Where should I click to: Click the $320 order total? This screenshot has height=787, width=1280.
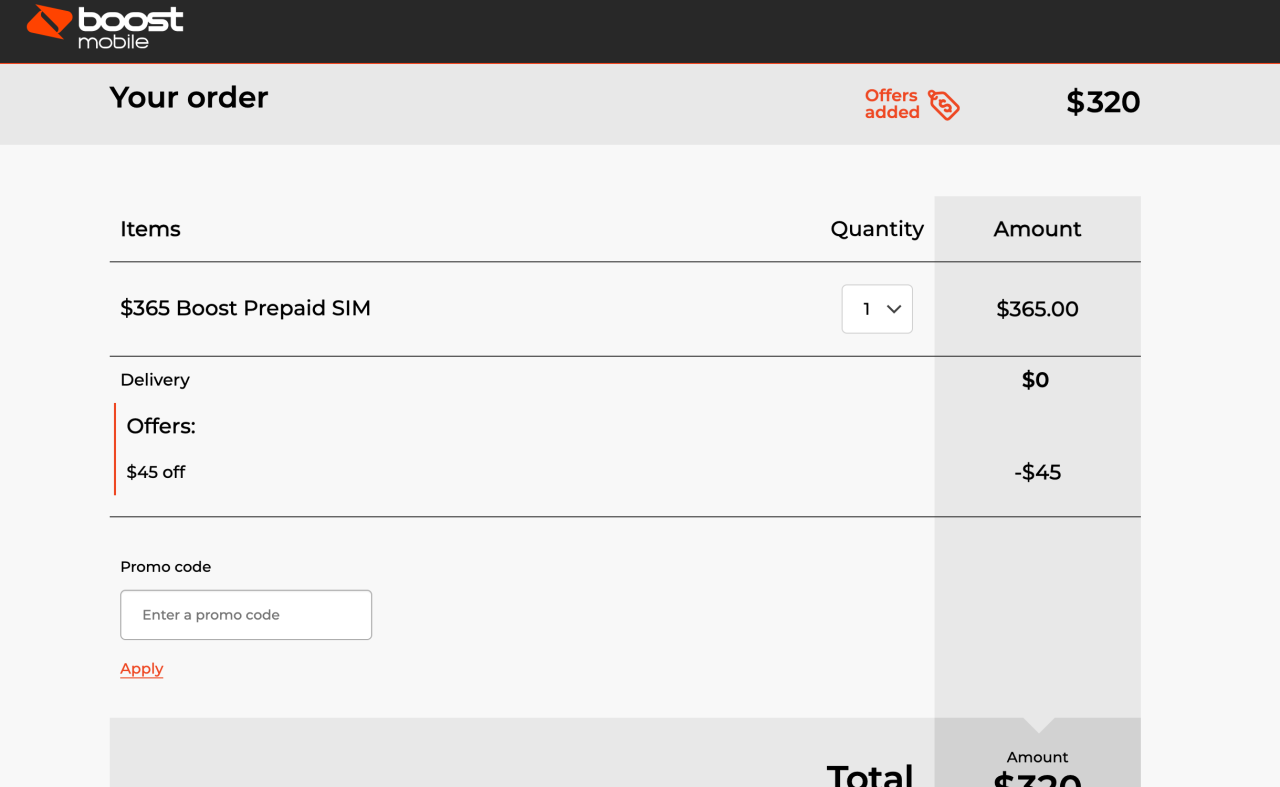pos(1103,103)
